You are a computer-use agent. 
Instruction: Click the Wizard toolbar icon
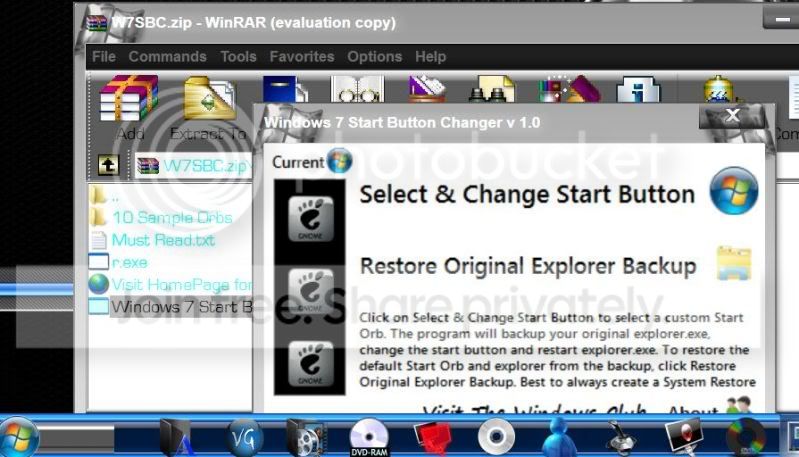(569, 90)
